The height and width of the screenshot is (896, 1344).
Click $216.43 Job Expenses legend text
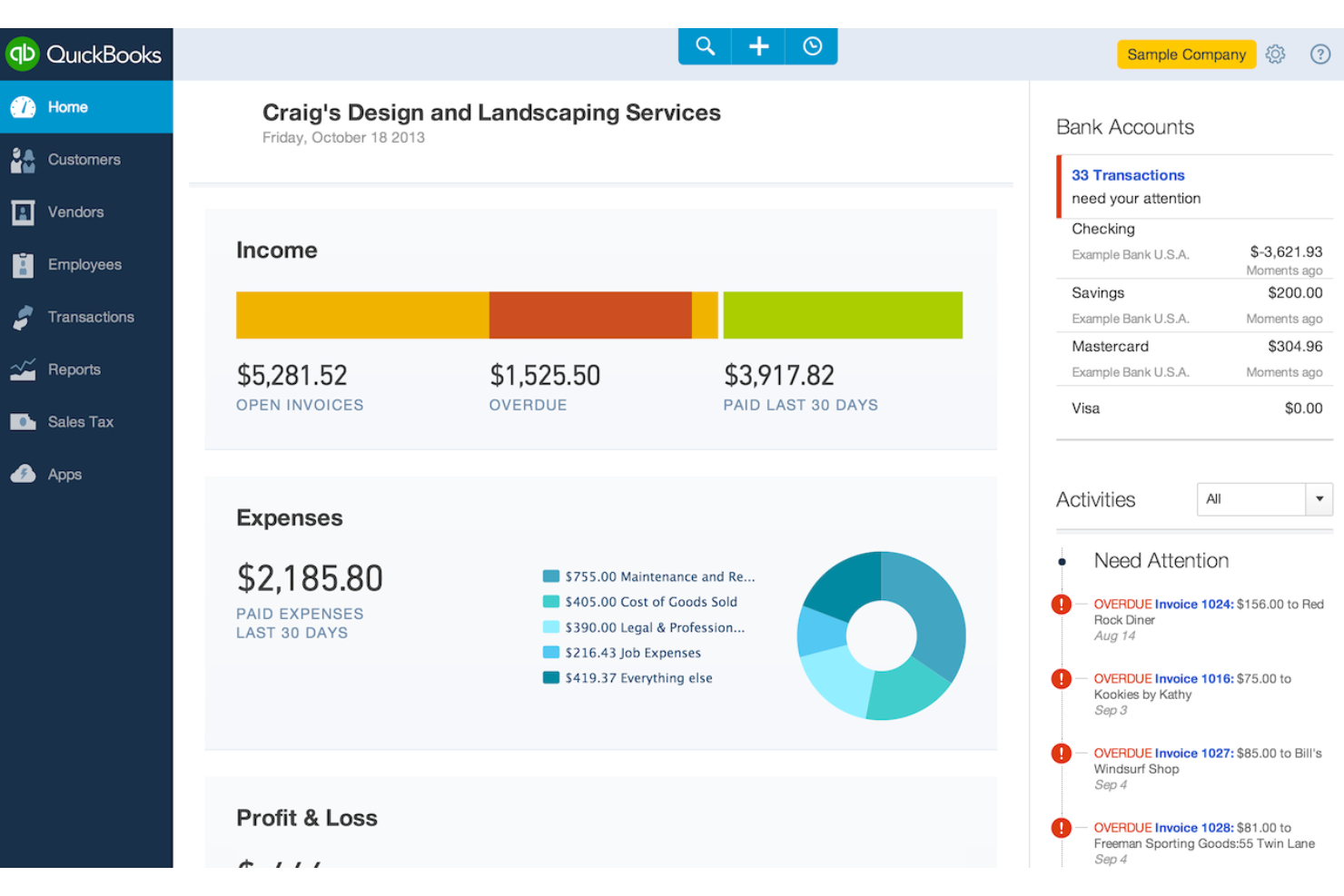(633, 653)
